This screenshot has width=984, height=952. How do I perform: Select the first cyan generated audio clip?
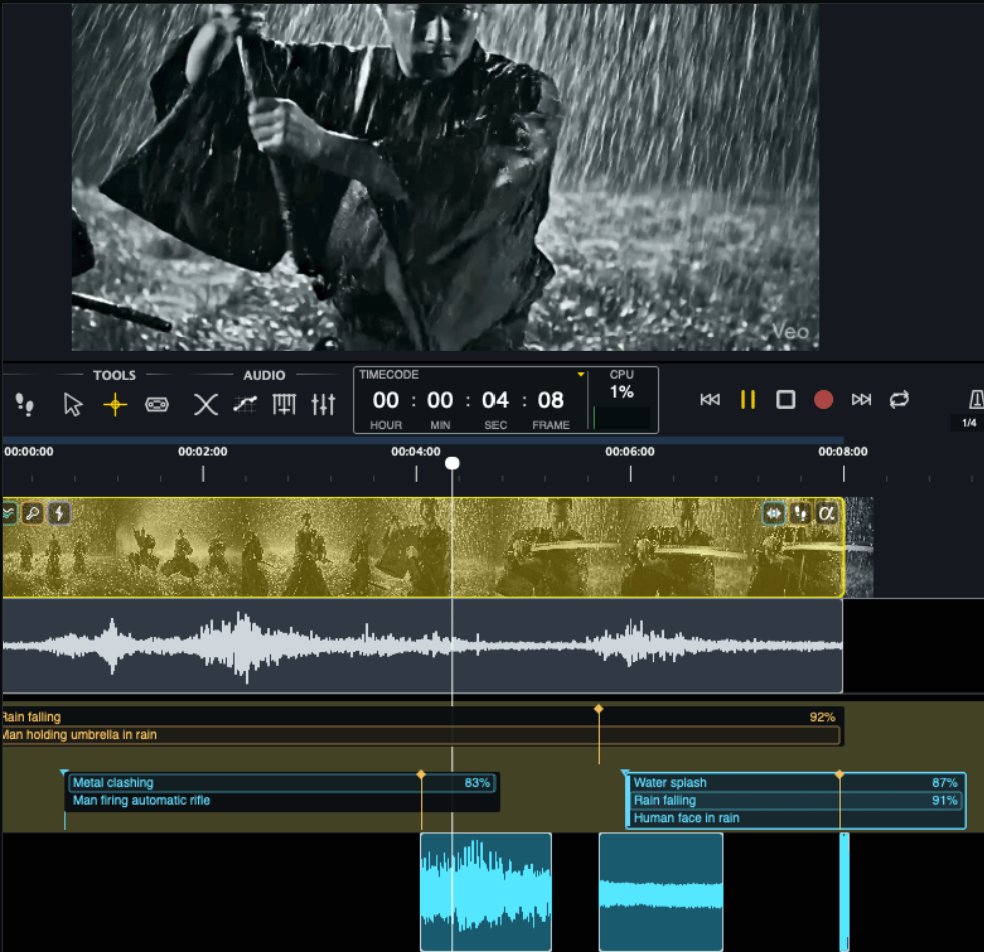[x=486, y=892]
